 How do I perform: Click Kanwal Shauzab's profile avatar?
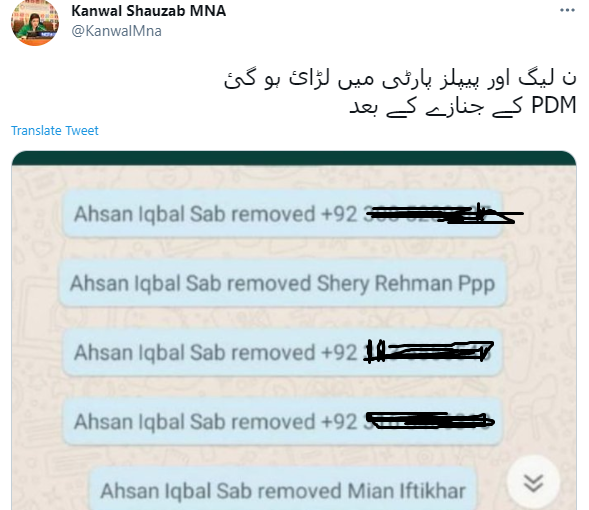pyautogui.click(x=35, y=23)
